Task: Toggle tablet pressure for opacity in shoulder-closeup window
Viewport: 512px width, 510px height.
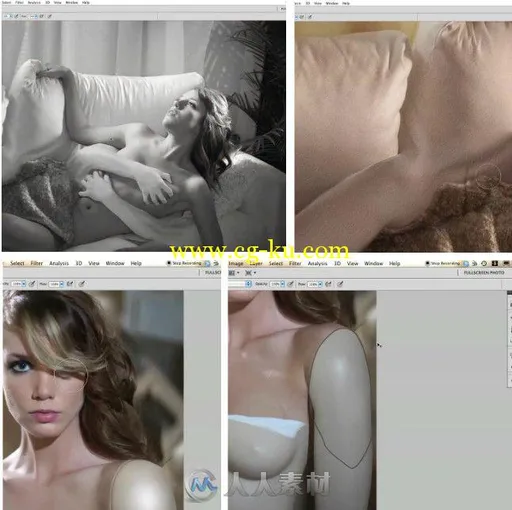Action: click(290, 284)
